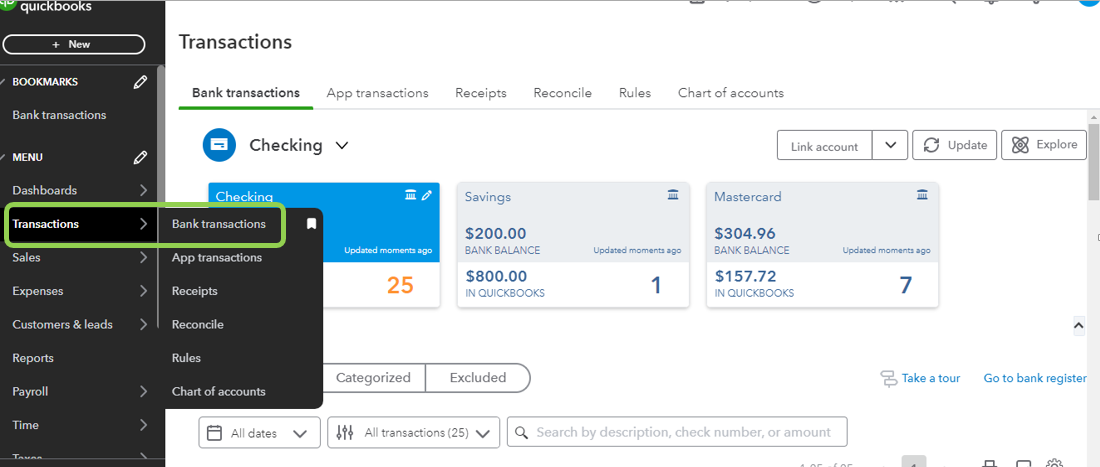Click the edit pencil on Checking card
Image resolution: width=1100 pixels, height=467 pixels.
point(427,195)
